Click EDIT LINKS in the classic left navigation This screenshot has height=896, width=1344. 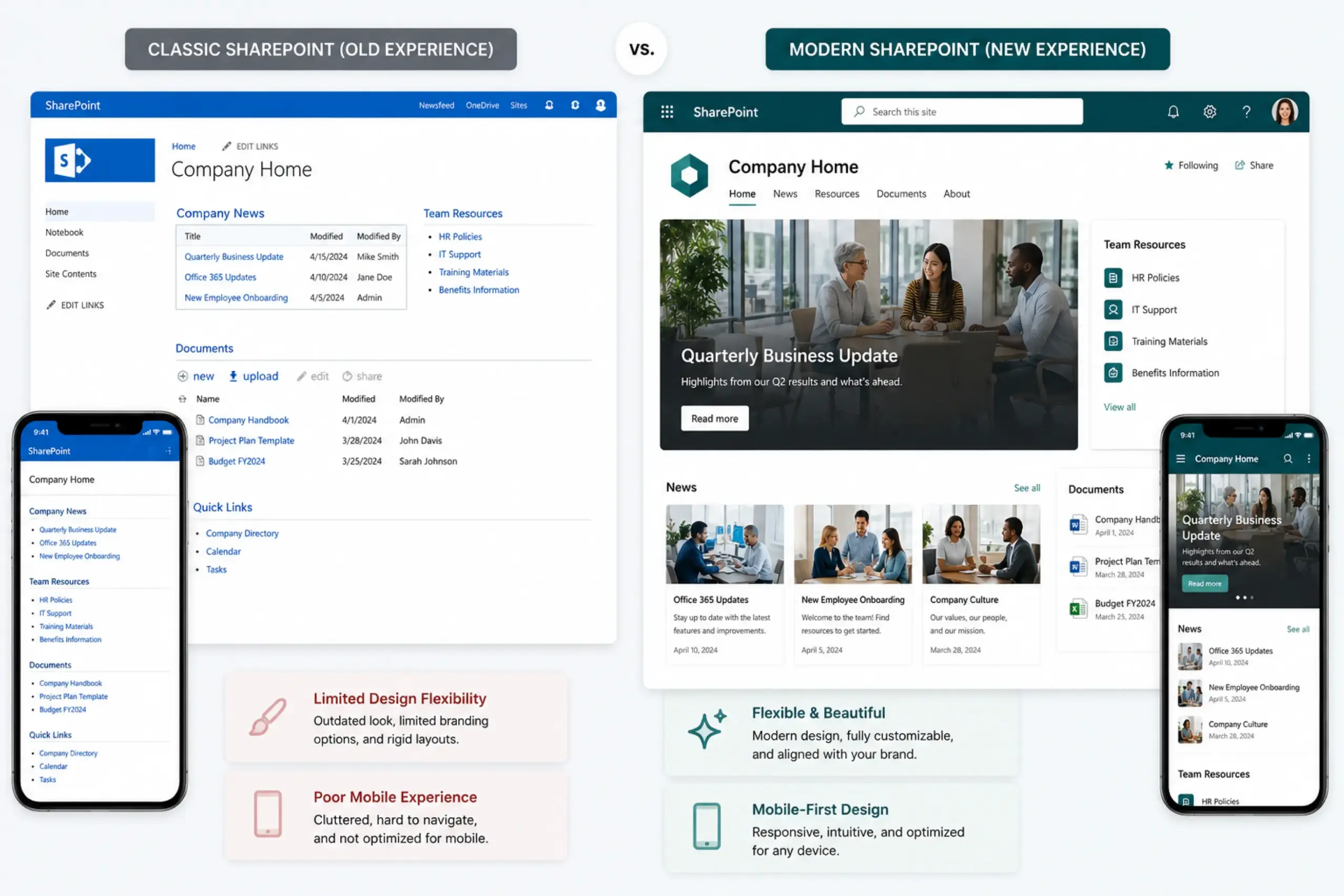(x=76, y=305)
